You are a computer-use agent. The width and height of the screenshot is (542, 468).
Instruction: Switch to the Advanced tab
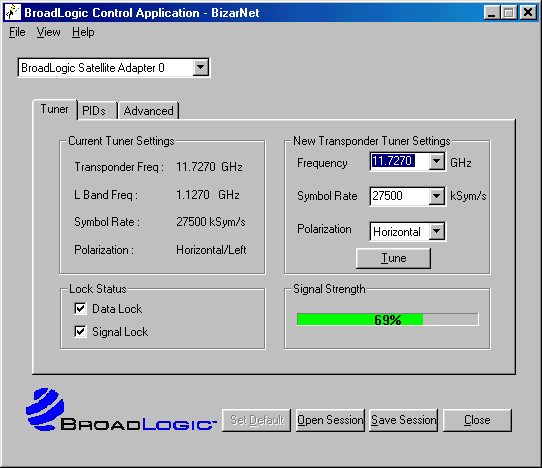[148, 111]
